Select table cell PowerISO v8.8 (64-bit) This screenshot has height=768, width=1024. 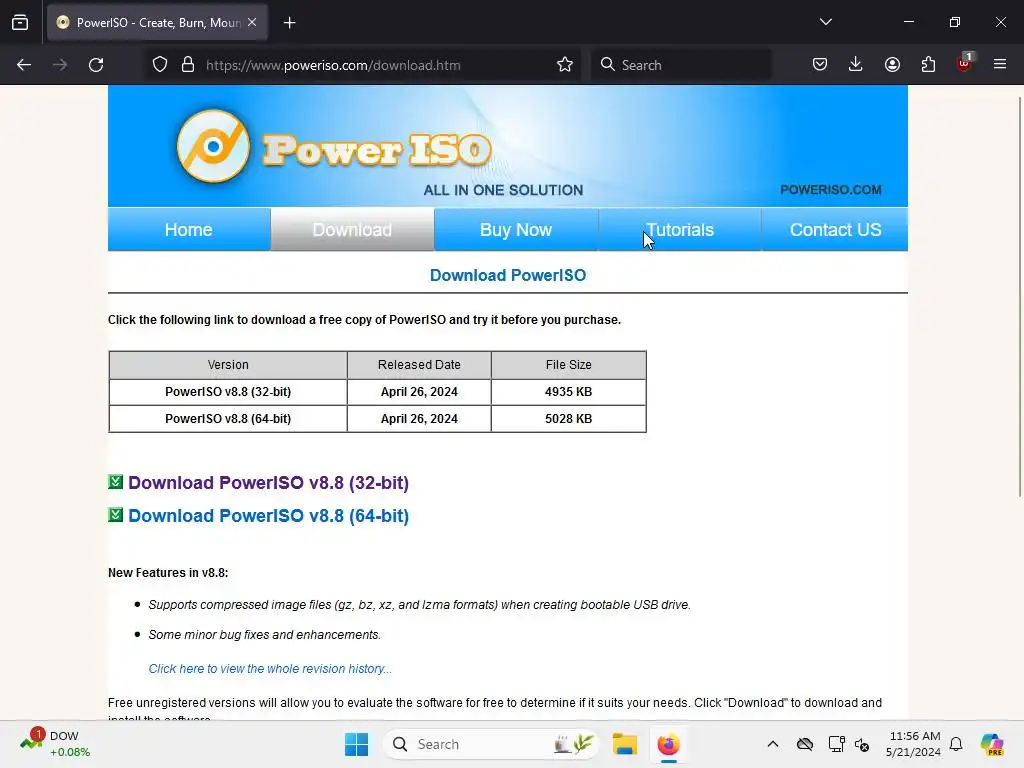[x=228, y=419]
